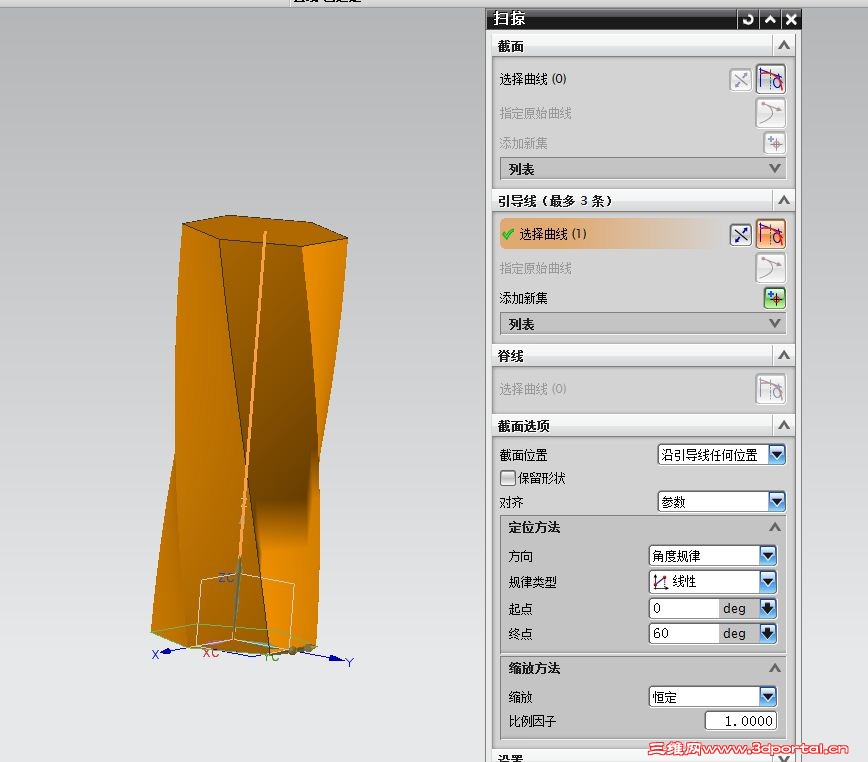The image size is (868, 762).
Task: Click the 规律类型 label
Action: (533, 582)
